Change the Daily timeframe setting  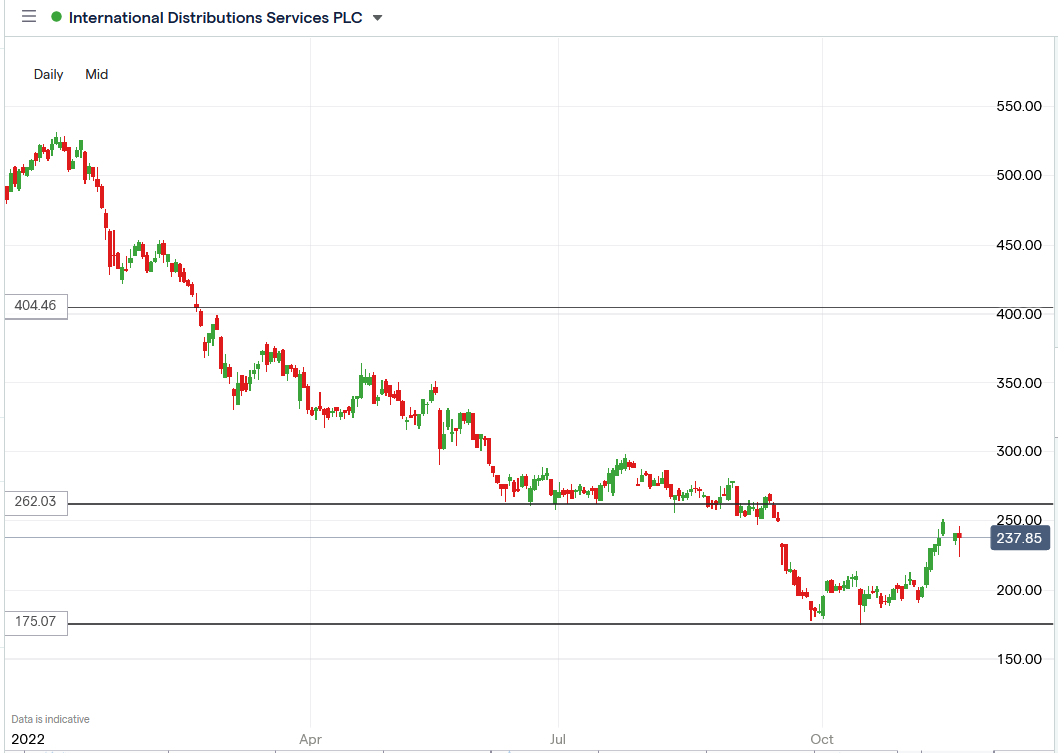pos(49,74)
